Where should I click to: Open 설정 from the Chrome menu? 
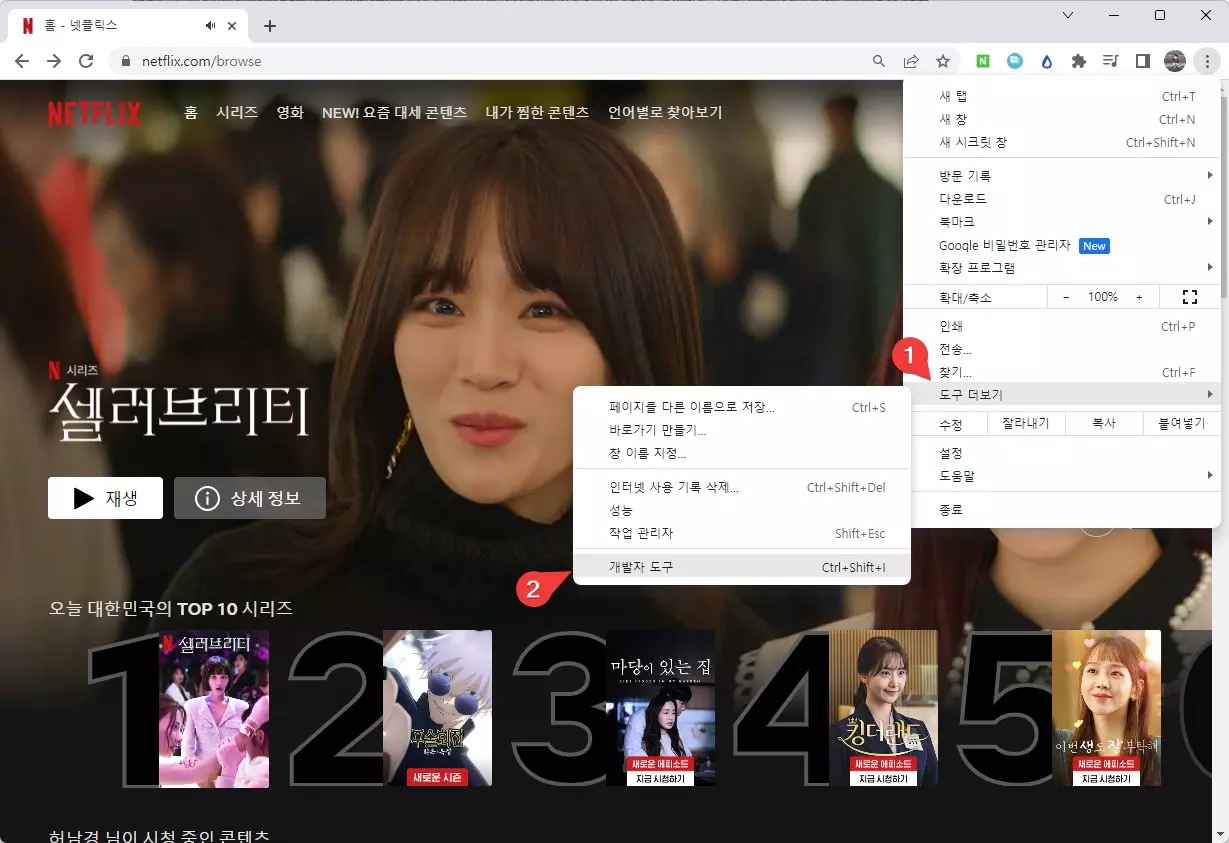click(x=1062, y=453)
